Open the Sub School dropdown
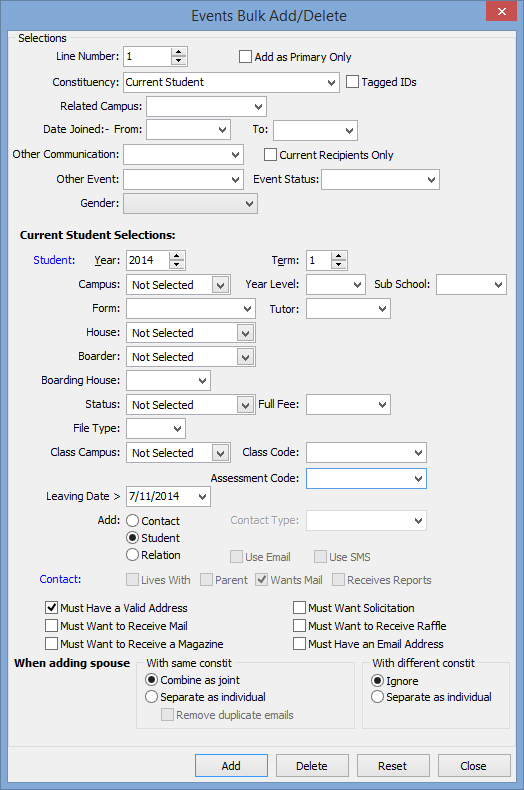The width and height of the screenshot is (524, 790). click(499, 285)
